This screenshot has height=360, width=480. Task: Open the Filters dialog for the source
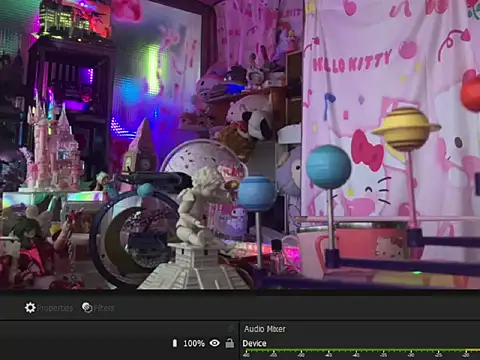click(98, 308)
